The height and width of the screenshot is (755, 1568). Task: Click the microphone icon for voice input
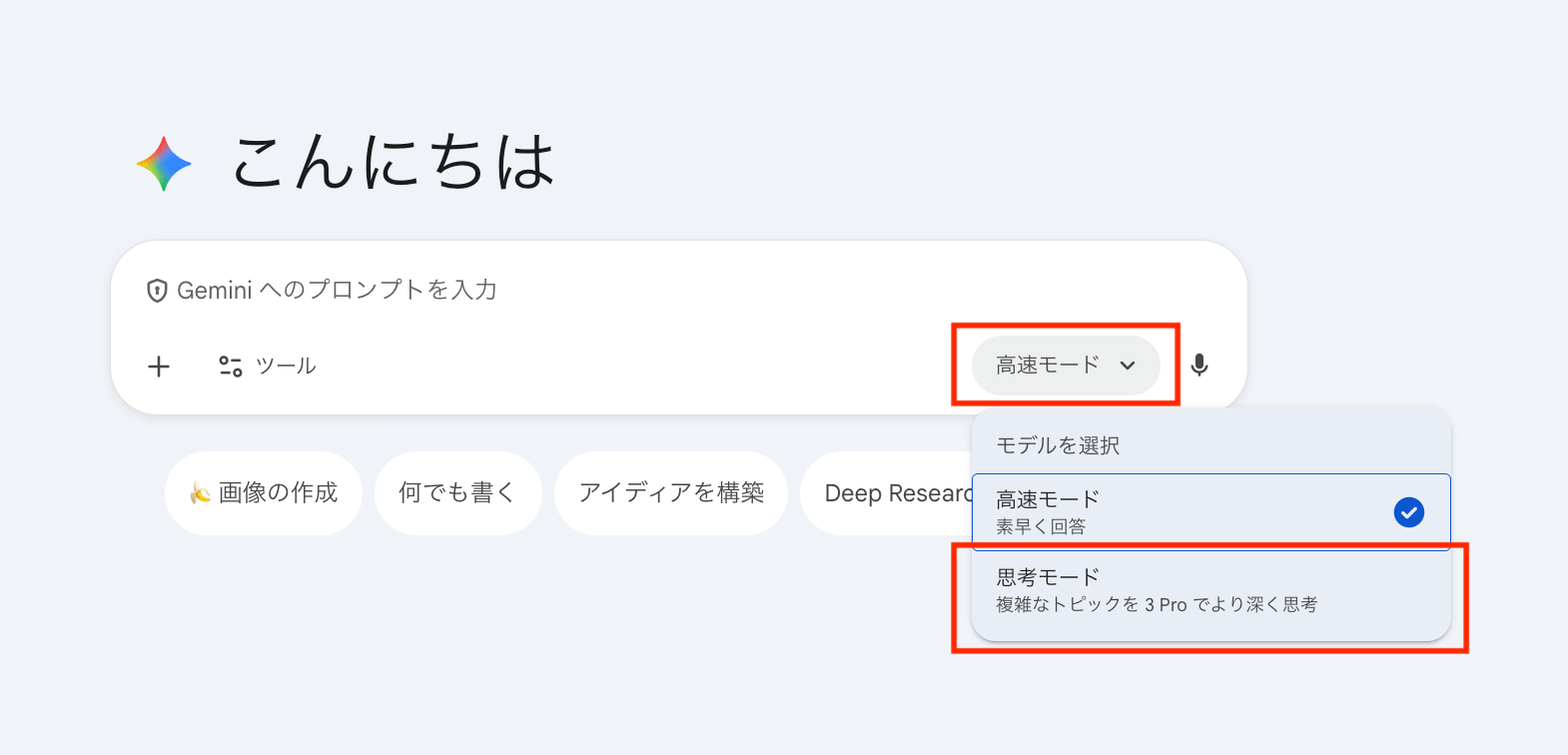1200,366
